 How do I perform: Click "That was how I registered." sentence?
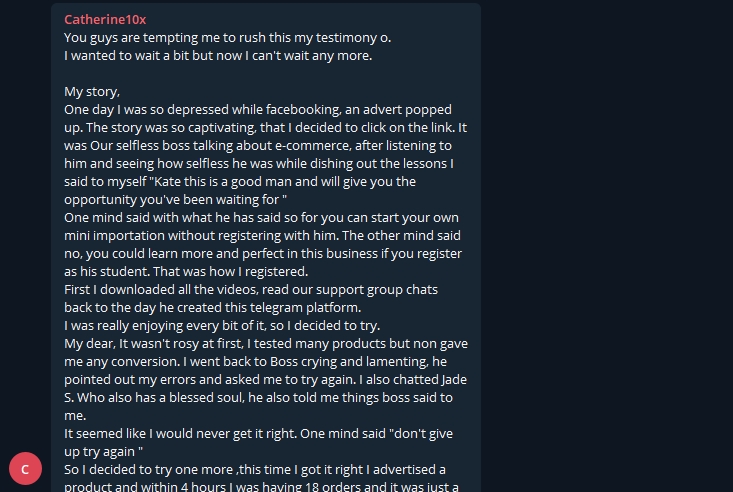pyautogui.click(x=230, y=272)
